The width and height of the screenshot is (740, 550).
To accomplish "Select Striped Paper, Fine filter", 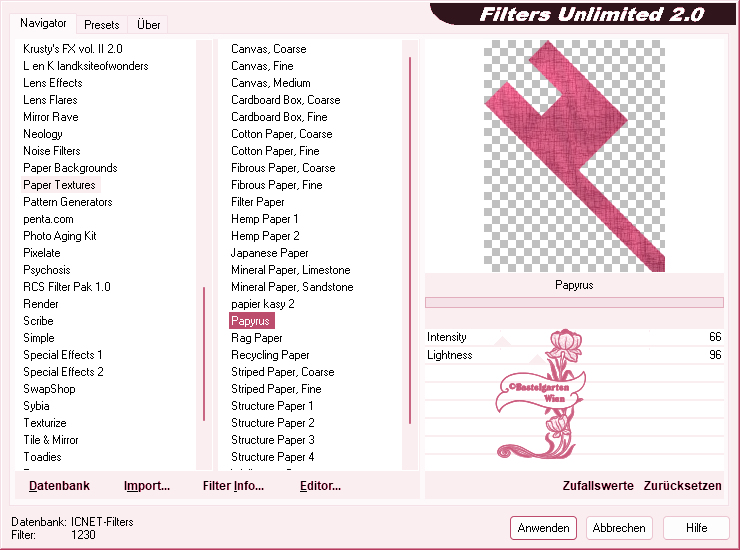I will (276, 389).
